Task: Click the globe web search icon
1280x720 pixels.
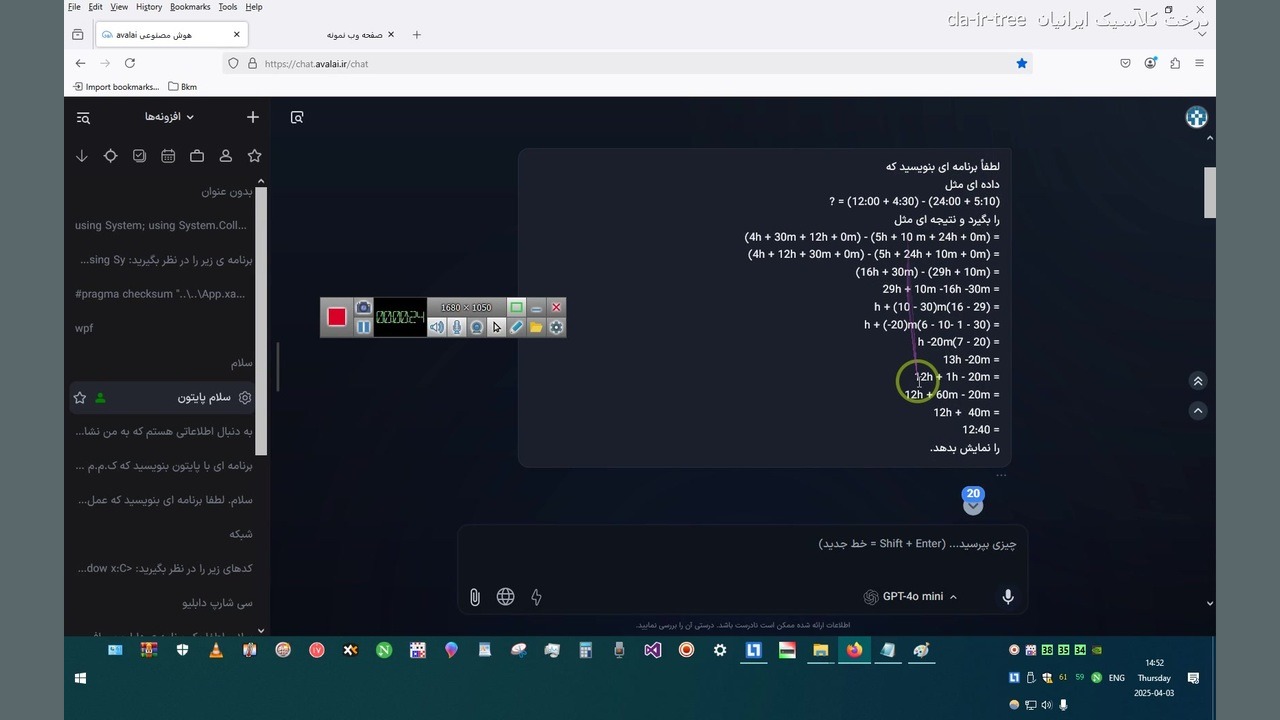Action: pos(506,597)
